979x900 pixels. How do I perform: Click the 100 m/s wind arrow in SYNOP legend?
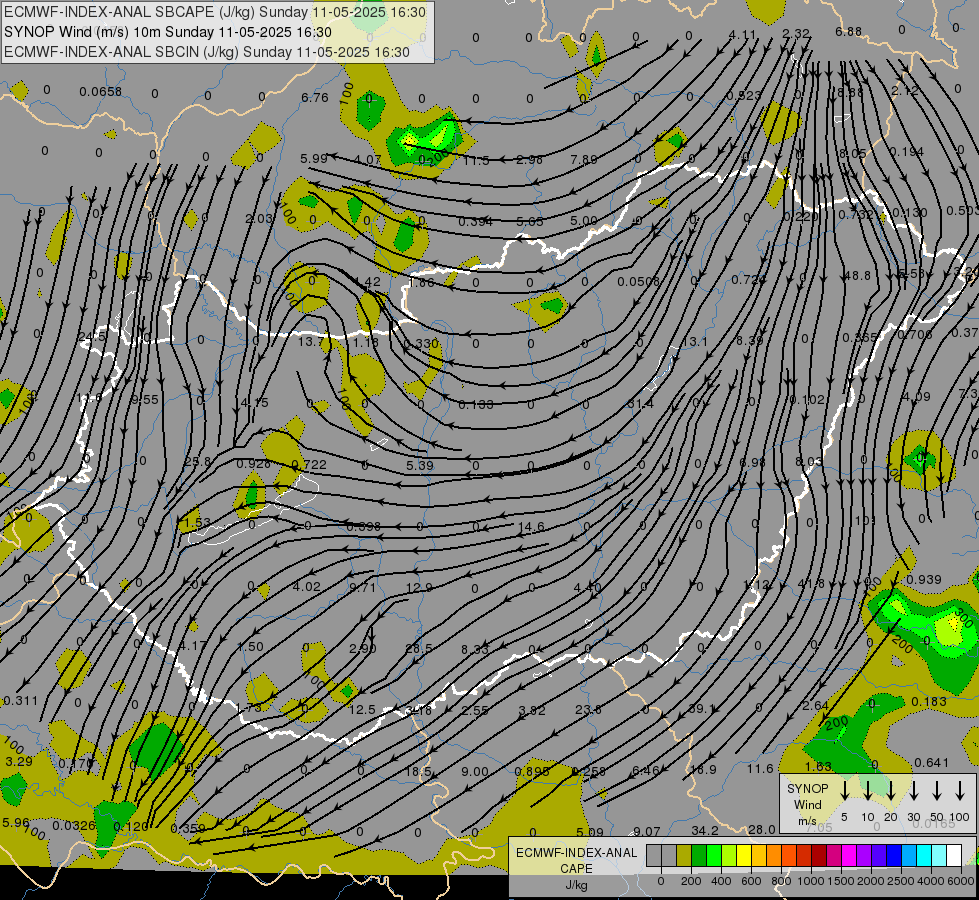[960, 791]
